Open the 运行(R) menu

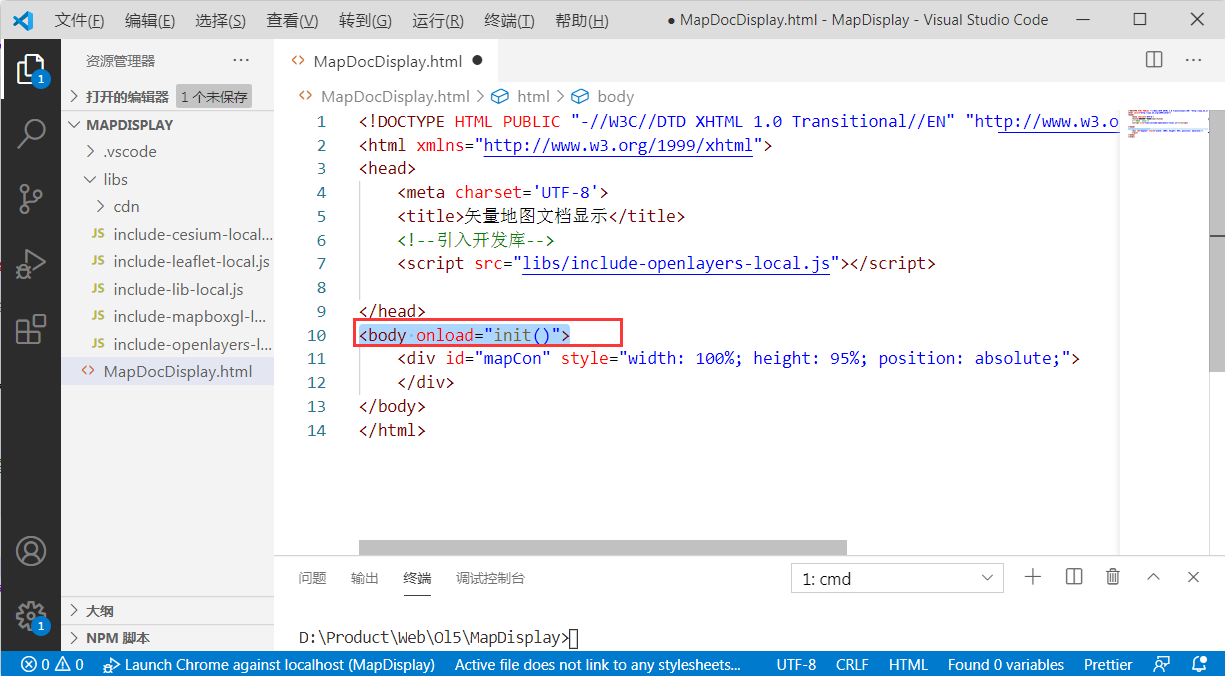tap(438, 20)
